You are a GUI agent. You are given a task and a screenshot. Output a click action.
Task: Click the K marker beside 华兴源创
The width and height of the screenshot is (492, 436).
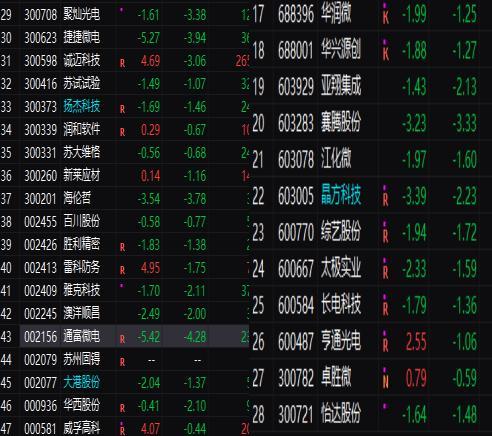pyautogui.click(x=386, y=54)
